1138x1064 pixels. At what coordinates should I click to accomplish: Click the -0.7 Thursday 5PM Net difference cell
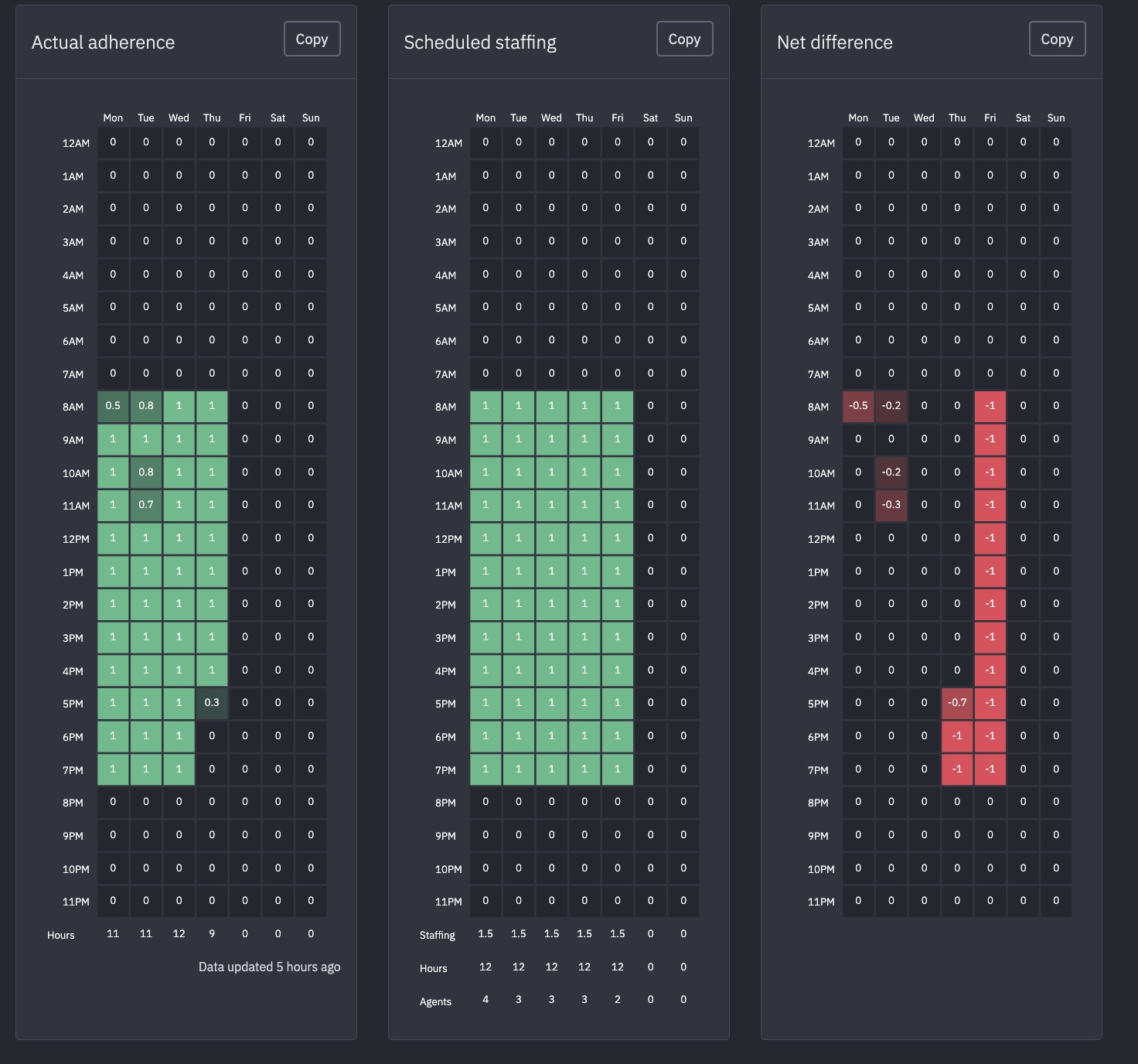tap(957, 703)
